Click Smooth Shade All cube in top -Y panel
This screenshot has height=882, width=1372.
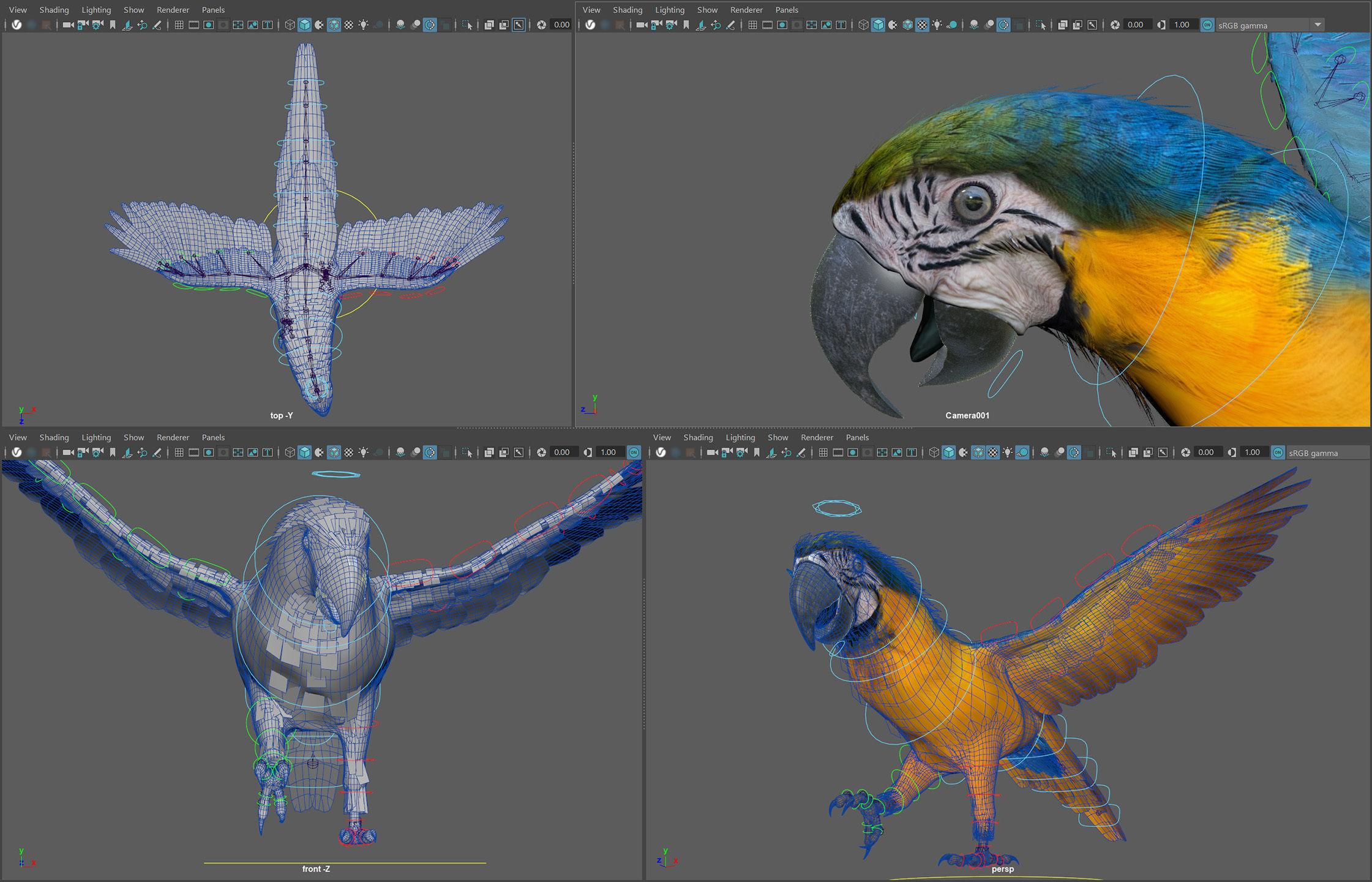tap(304, 25)
